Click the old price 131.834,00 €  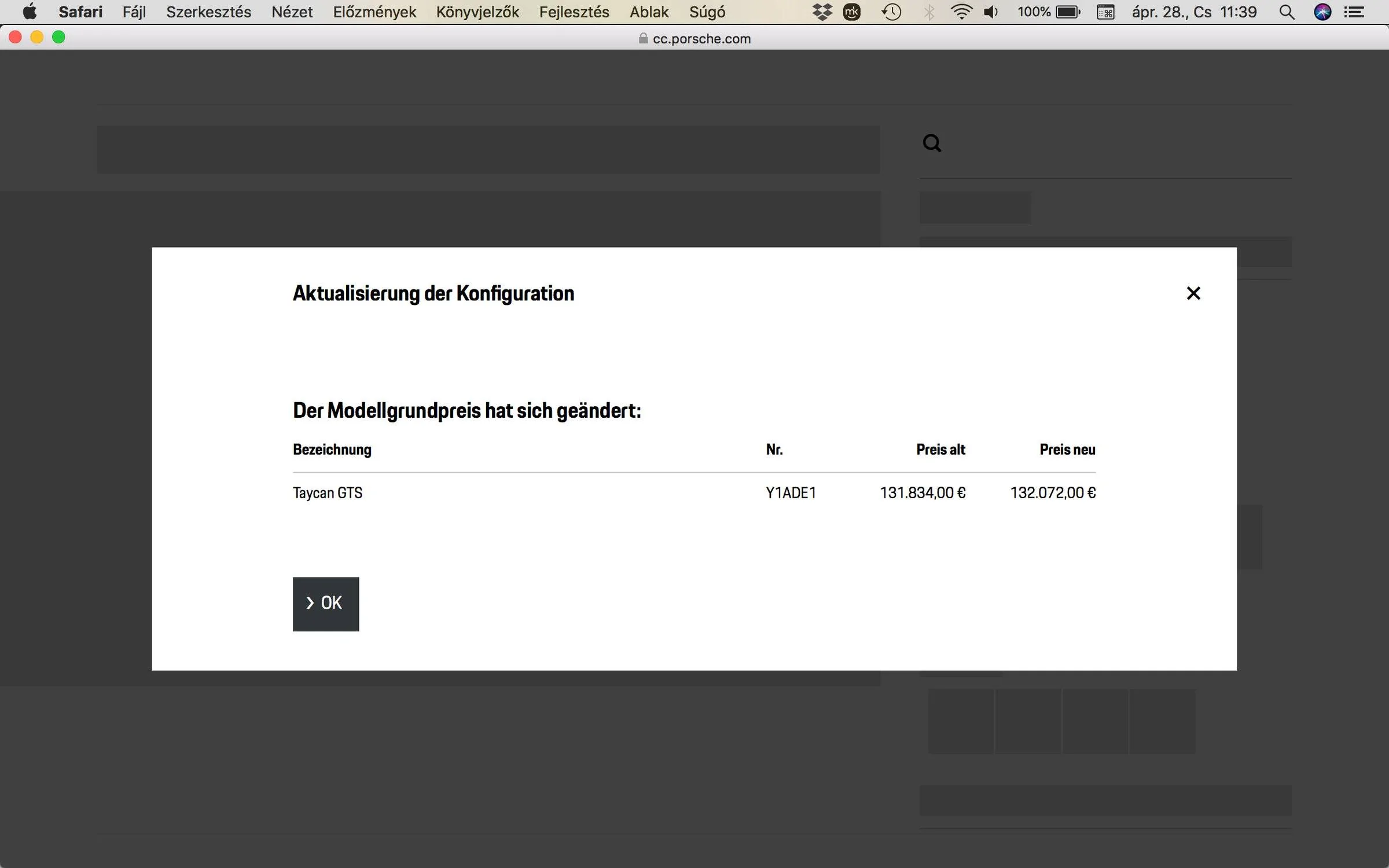point(923,493)
